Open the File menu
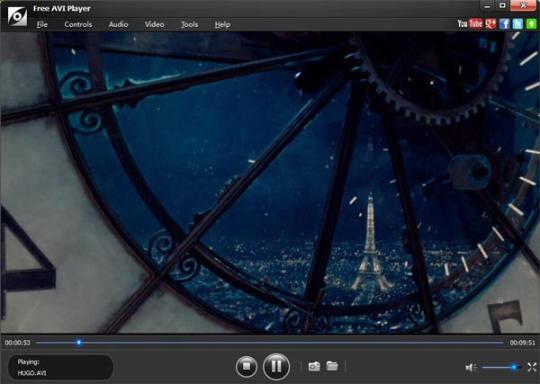This screenshot has width=540, height=384. (42, 24)
